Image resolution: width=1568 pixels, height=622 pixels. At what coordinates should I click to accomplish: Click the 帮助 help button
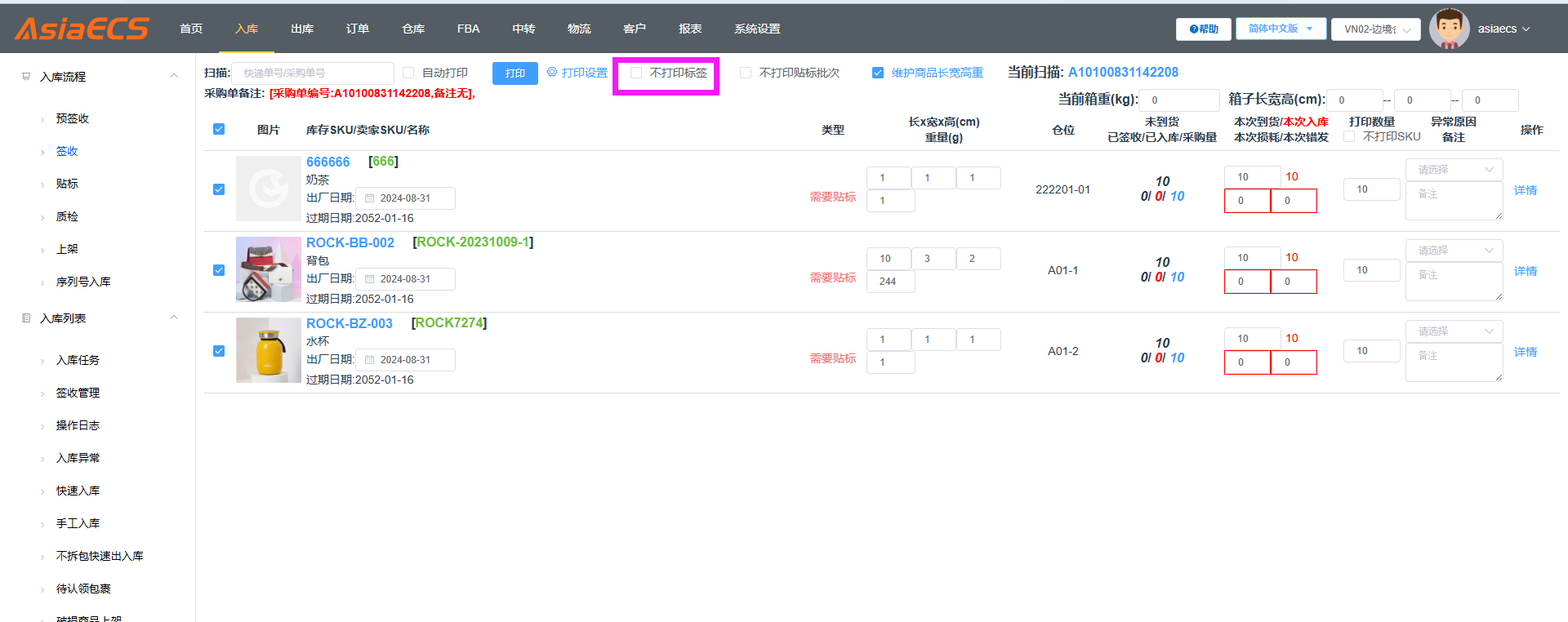(x=1204, y=29)
